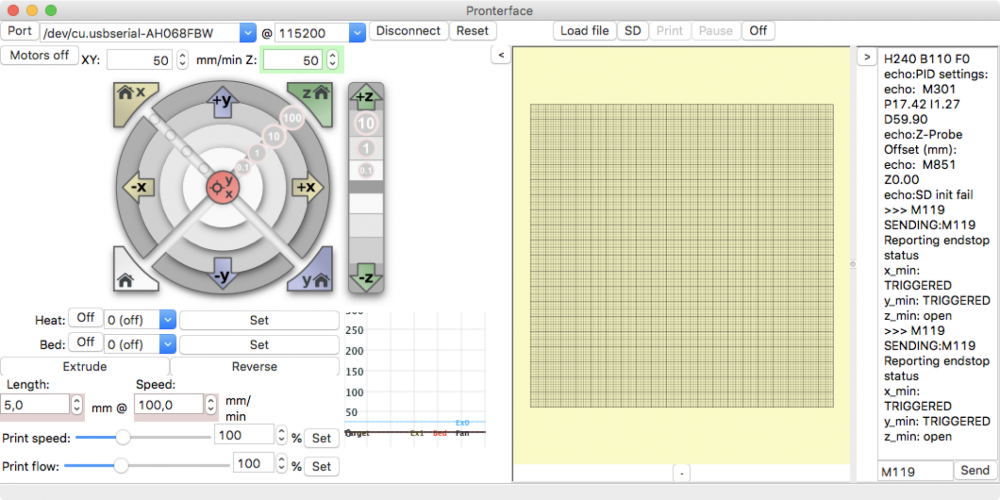This screenshot has height=500, width=1000.
Task: Toggle the log panel with > button
Action: pyautogui.click(x=866, y=57)
